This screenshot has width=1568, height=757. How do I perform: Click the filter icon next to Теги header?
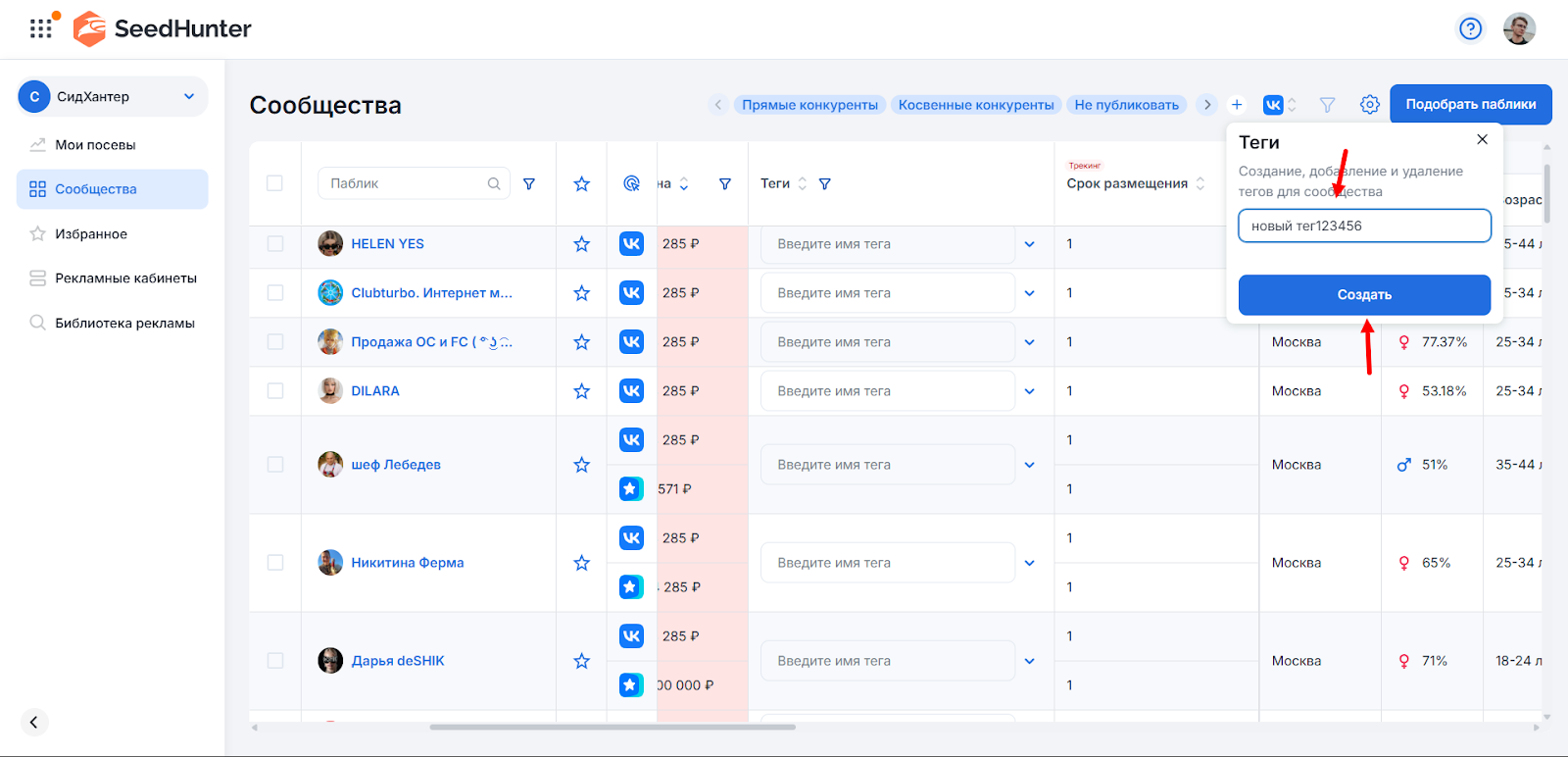pyautogui.click(x=825, y=184)
